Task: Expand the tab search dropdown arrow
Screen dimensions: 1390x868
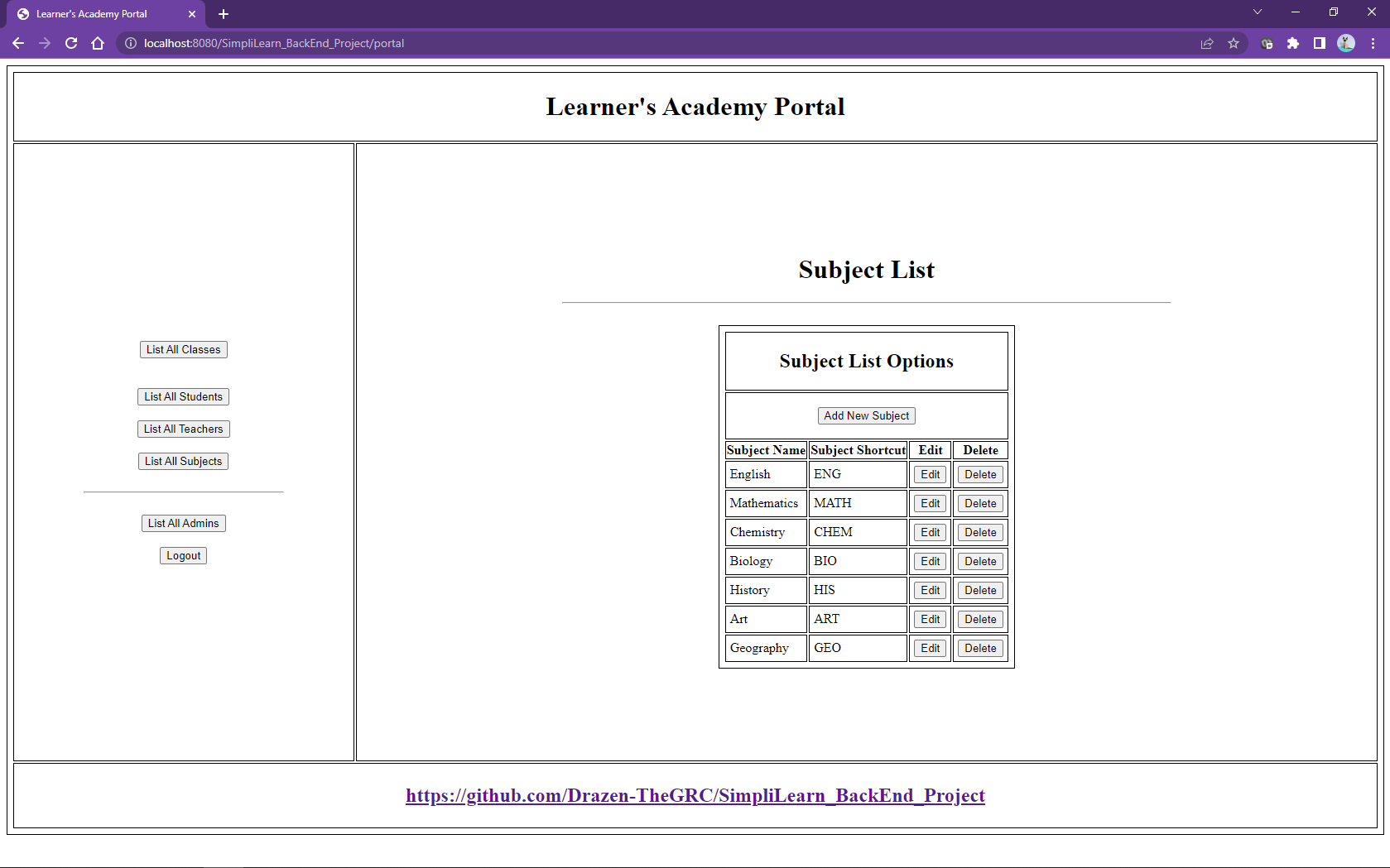Action: (1258, 12)
